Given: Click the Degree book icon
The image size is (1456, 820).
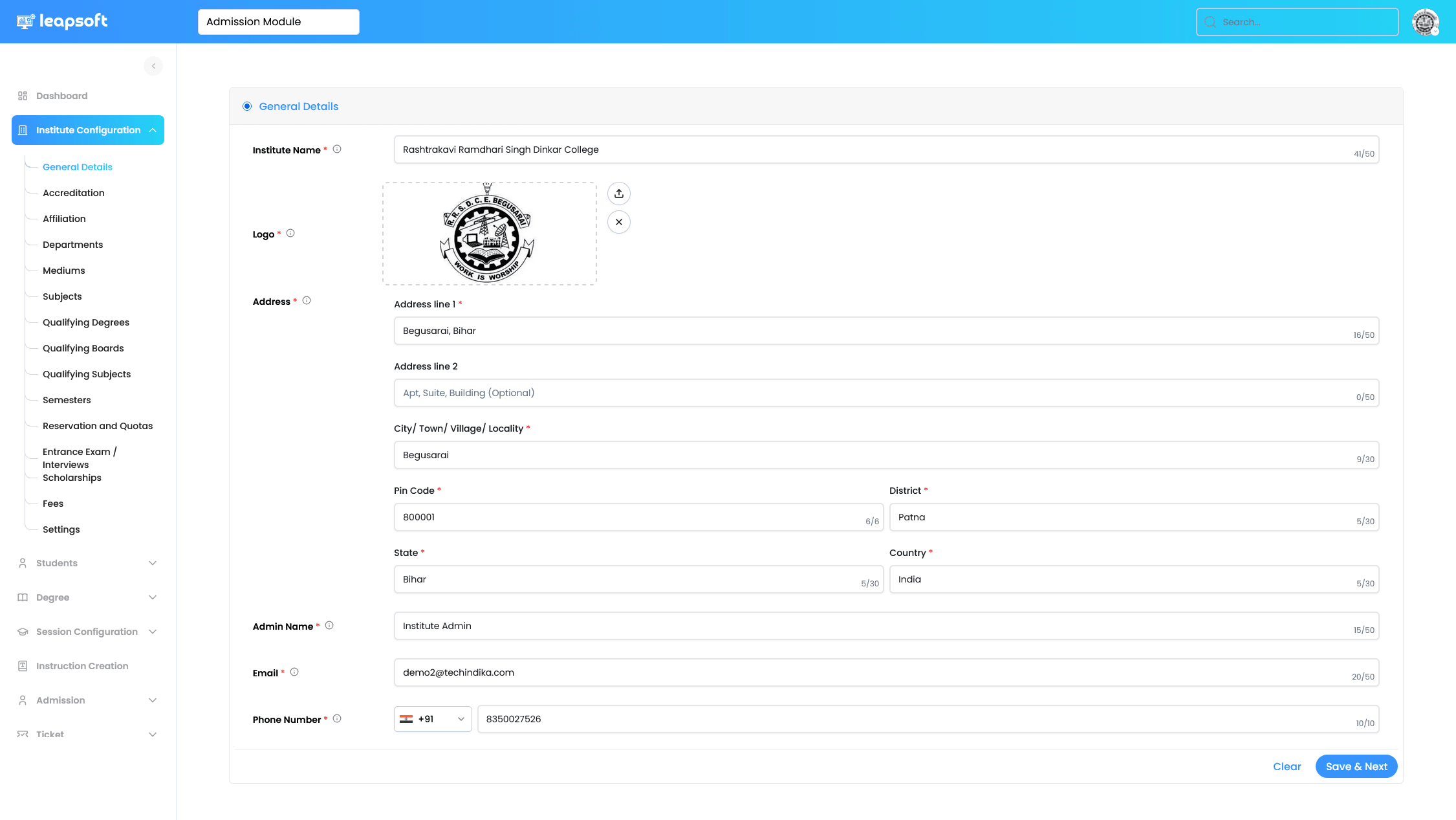Looking at the screenshot, I should 23,597.
